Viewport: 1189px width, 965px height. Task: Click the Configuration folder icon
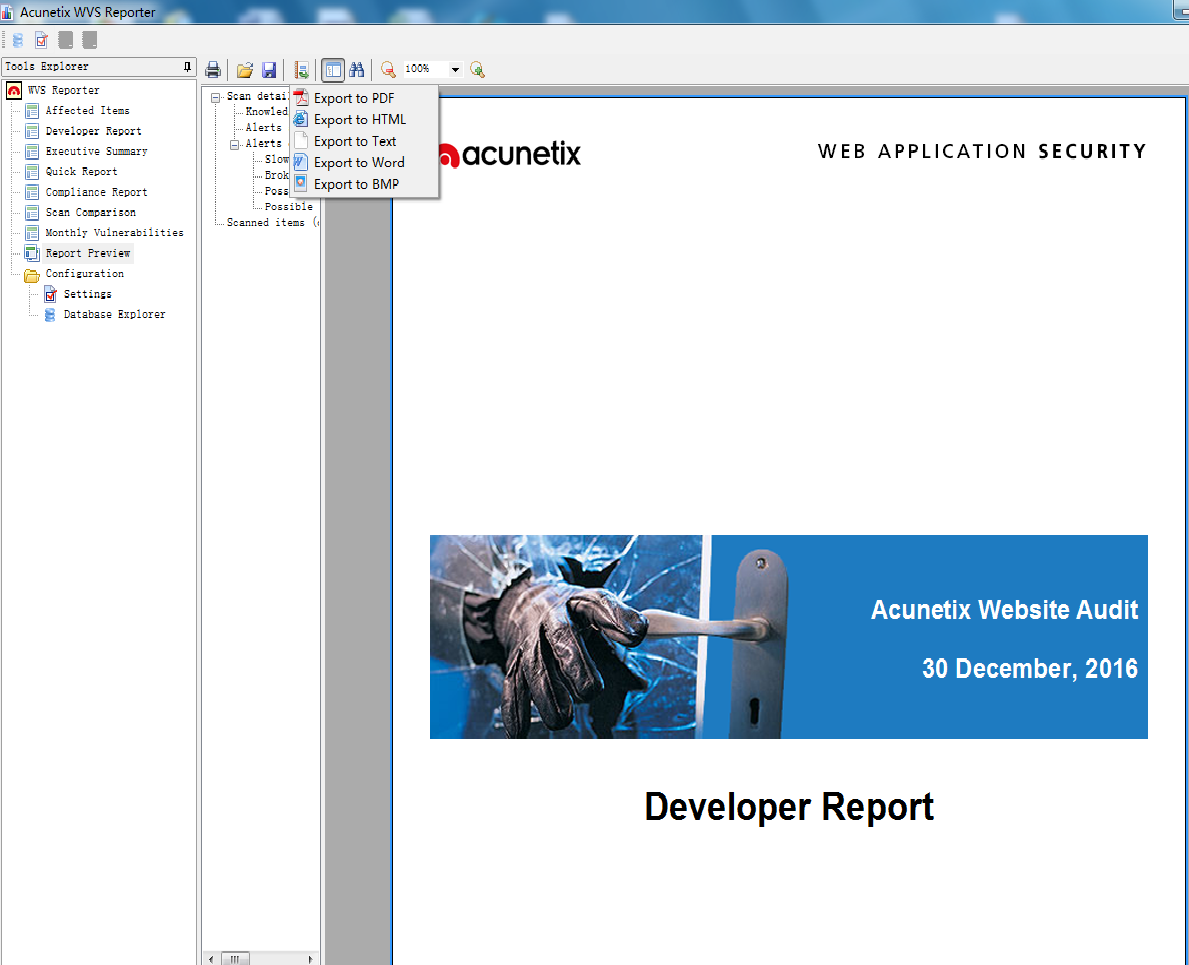(x=32, y=274)
